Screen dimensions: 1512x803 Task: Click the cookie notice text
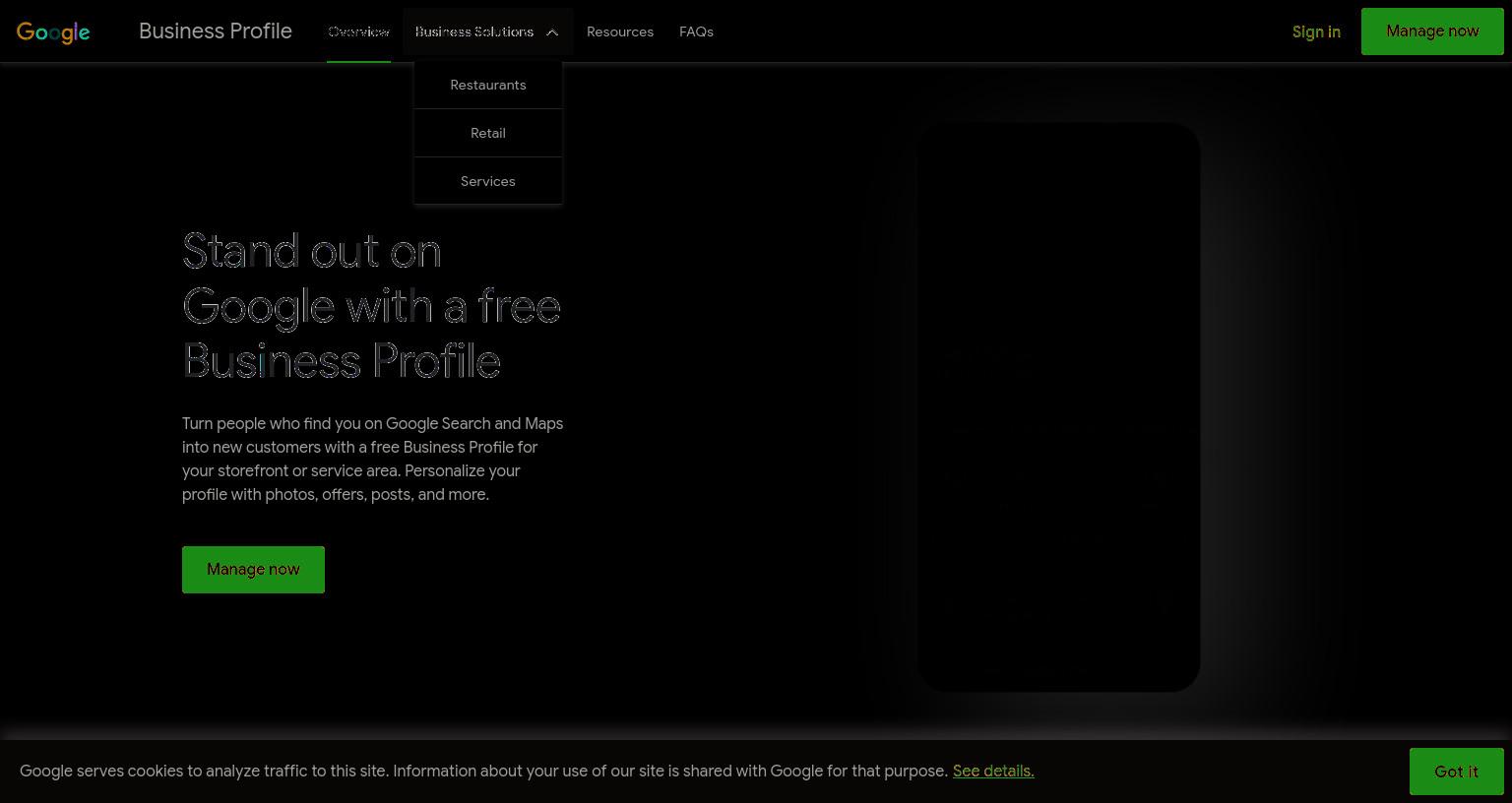(x=483, y=771)
